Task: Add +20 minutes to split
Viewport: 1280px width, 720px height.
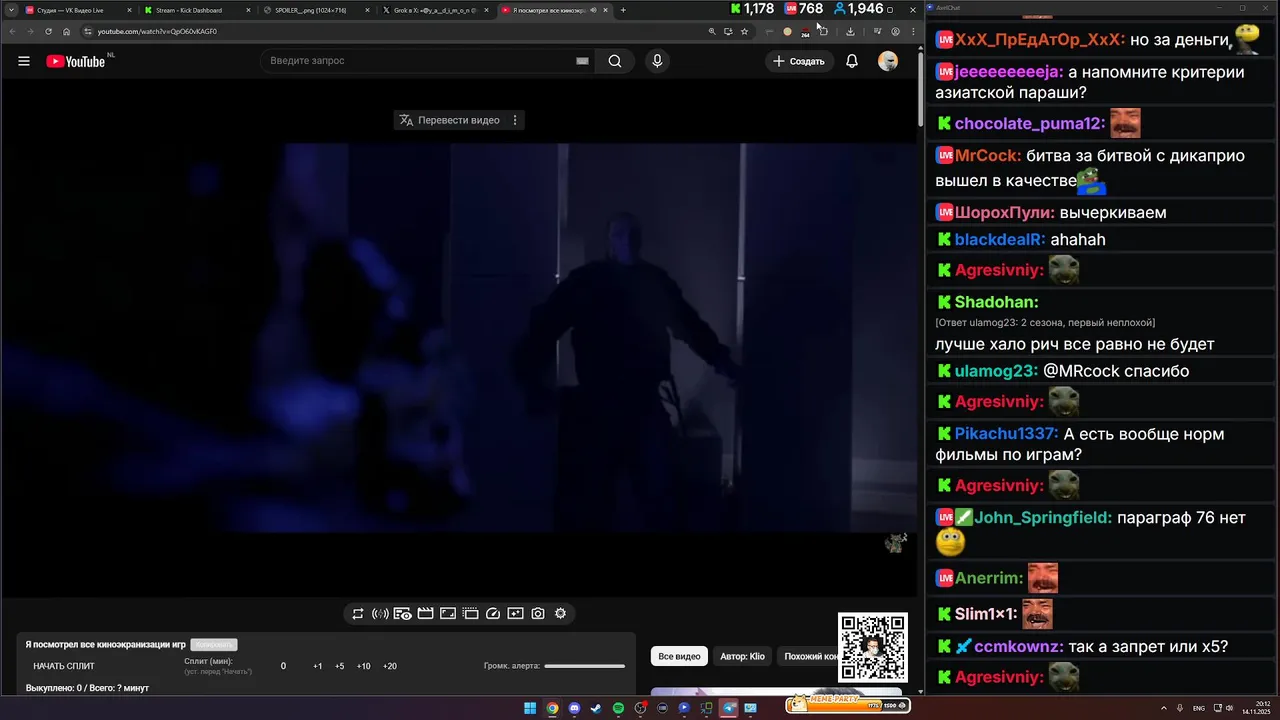Action: tap(390, 666)
